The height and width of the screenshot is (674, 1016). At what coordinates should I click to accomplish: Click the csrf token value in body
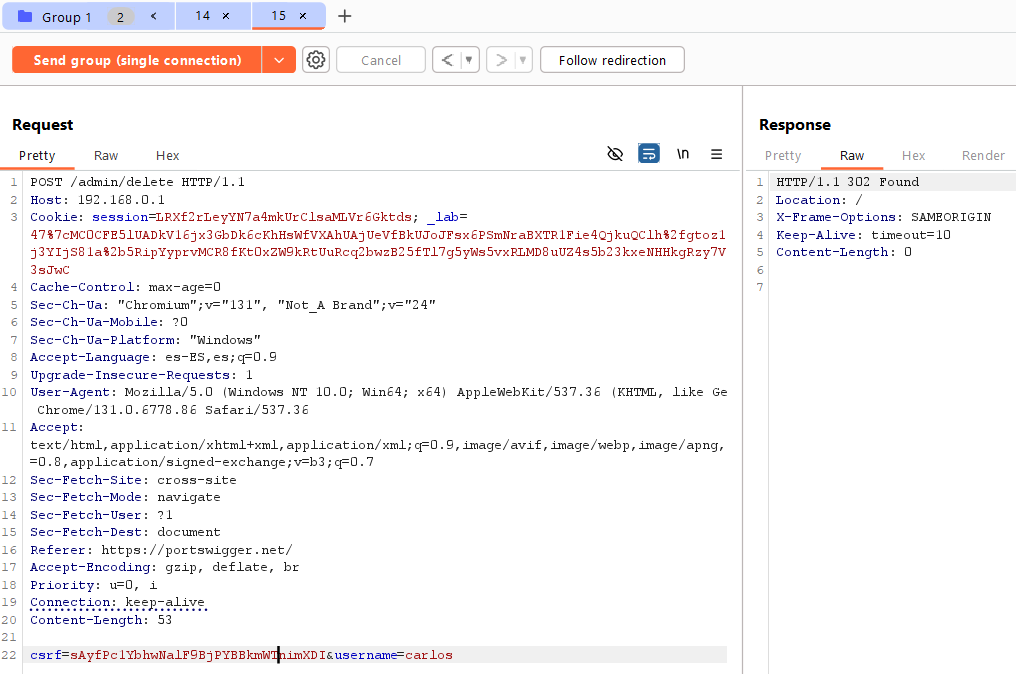(198, 655)
